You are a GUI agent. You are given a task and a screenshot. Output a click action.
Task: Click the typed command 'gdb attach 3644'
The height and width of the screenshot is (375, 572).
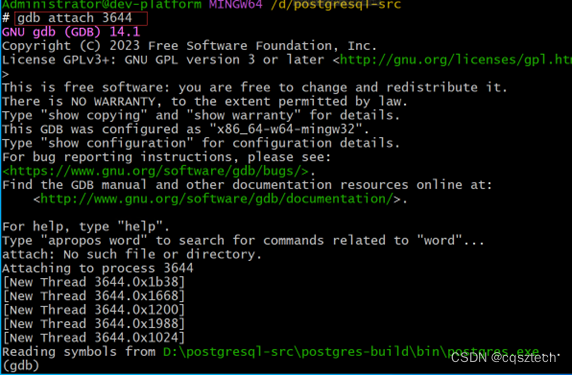pyautogui.click(x=74, y=18)
